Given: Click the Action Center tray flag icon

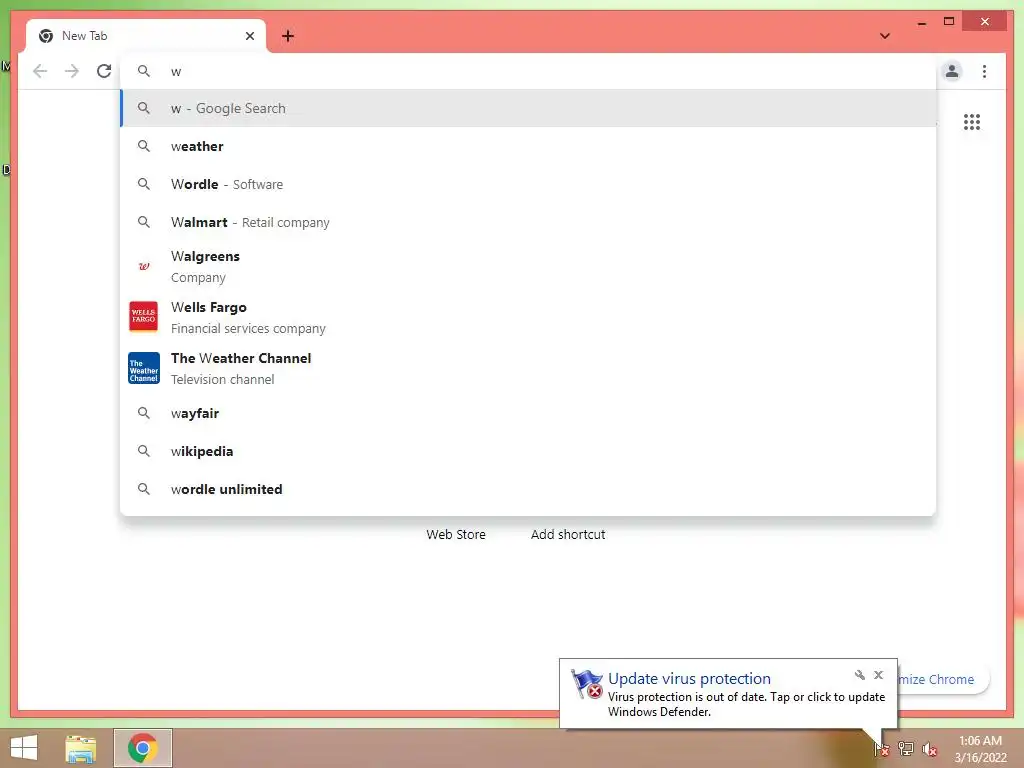Looking at the screenshot, I should (882, 749).
